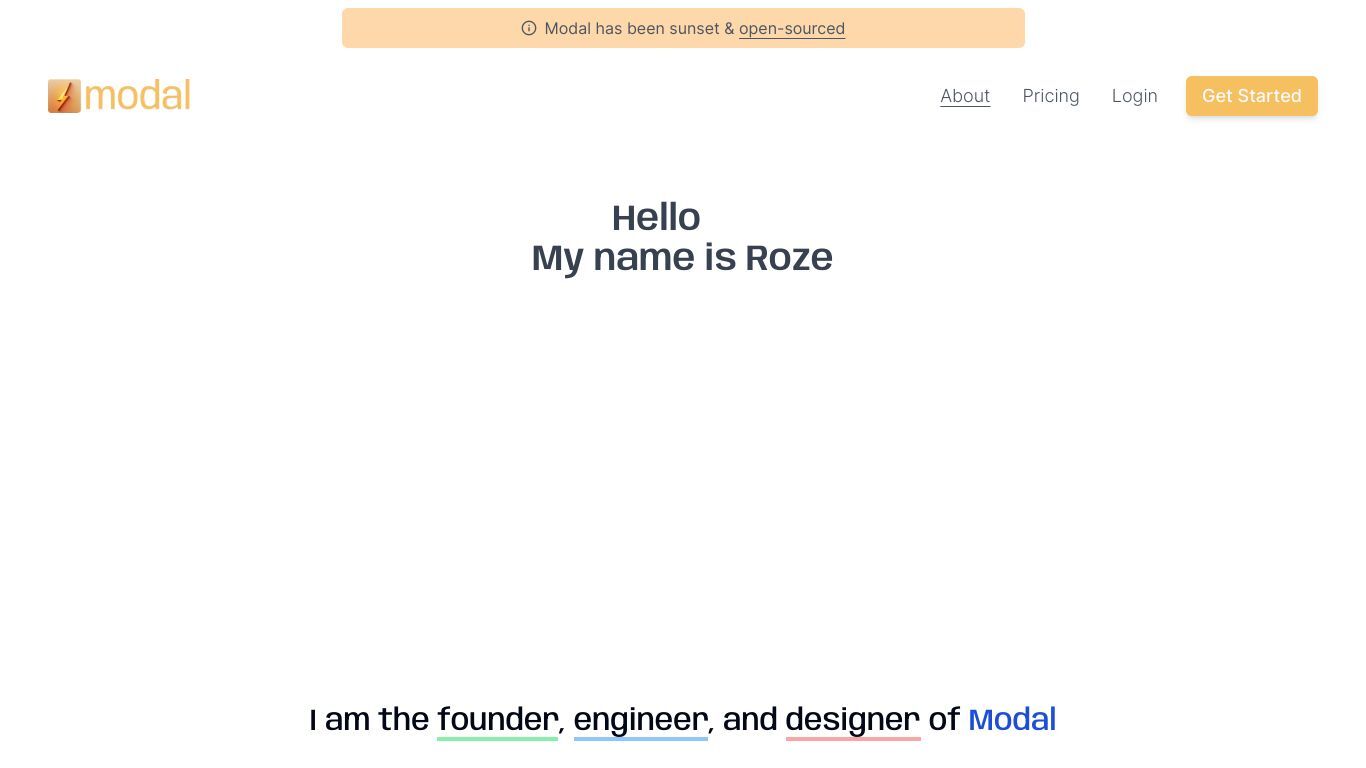Follow the blue Modal link
Image resolution: width=1366 pixels, height=768 pixels.
tap(1012, 719)
